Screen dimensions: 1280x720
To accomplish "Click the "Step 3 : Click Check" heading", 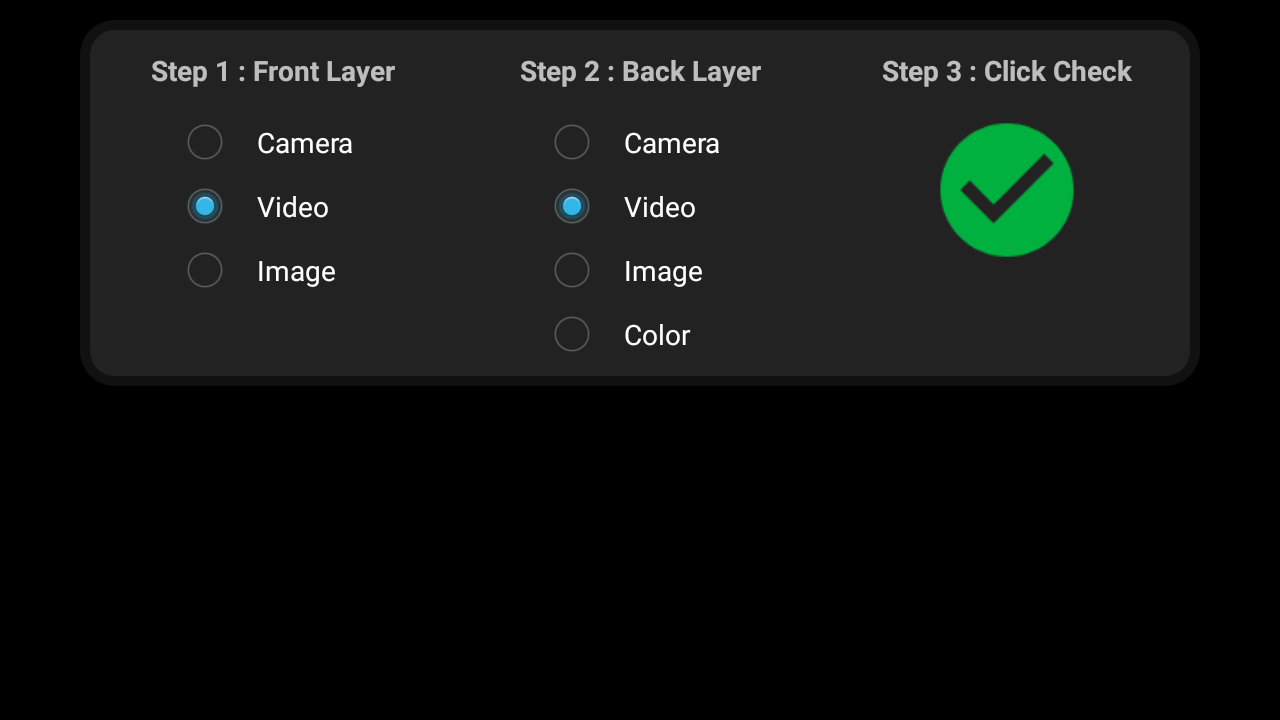I will (x=1007, y=72).
